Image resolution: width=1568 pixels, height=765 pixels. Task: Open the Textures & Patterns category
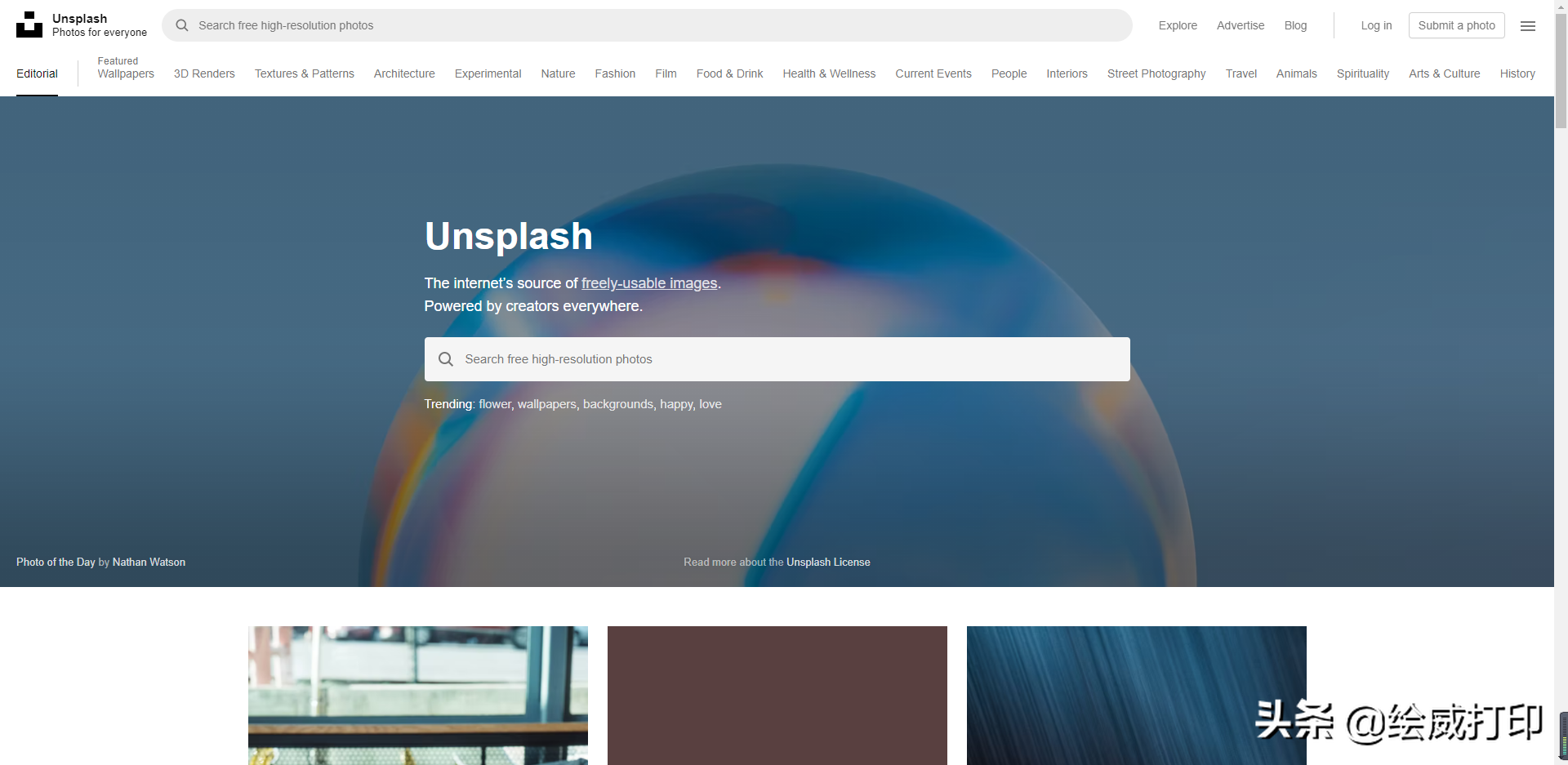[x=305, y=73]
